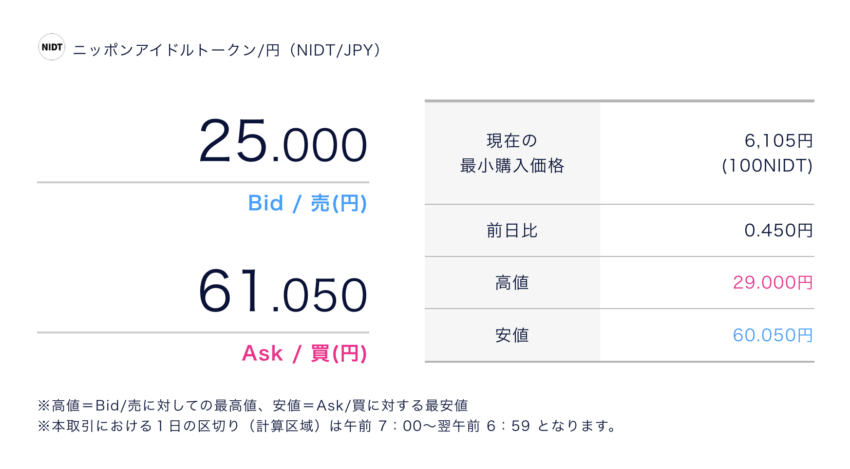Click the pink 29.000円 high value
The image size is (850, 469).
pos(772,282)
